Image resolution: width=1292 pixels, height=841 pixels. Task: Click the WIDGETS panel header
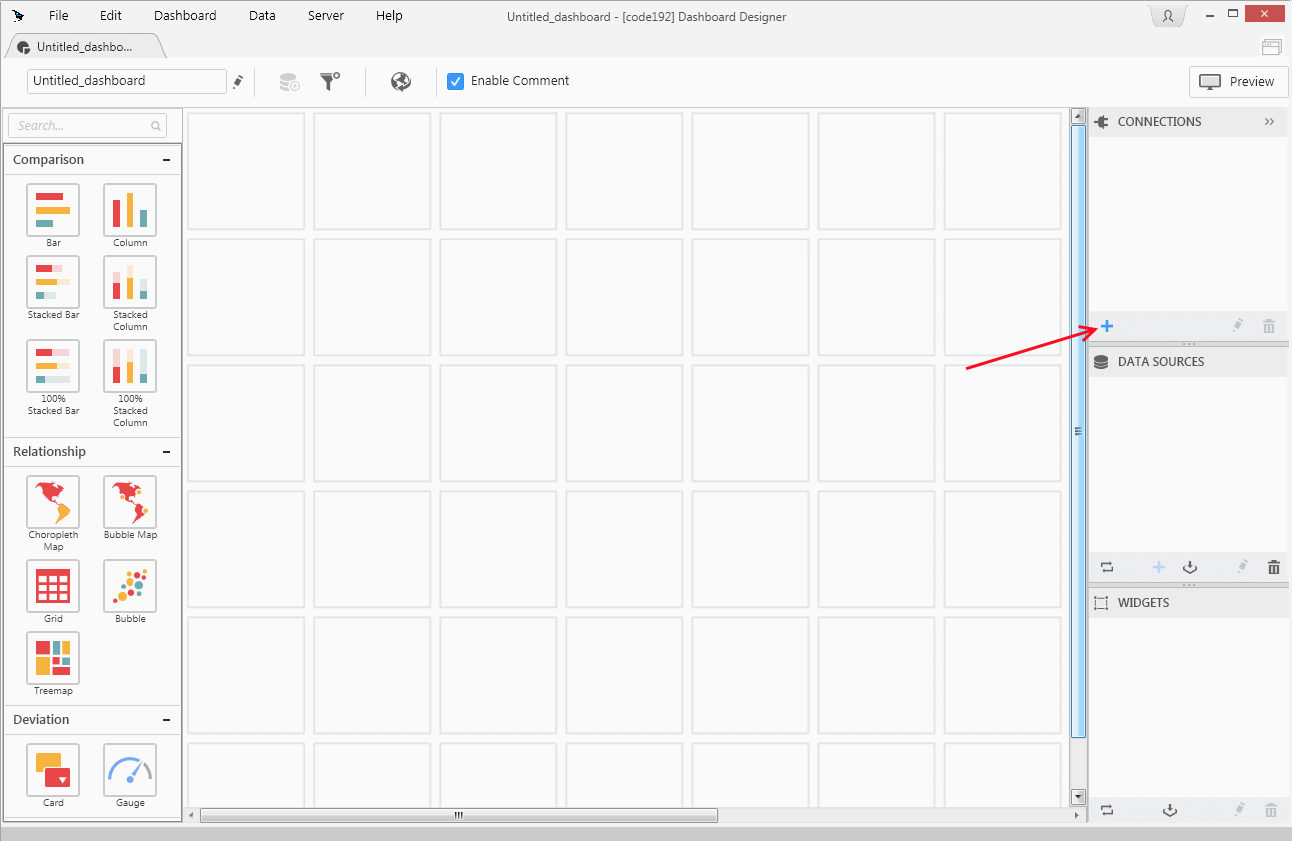(x=1187, y=603)
